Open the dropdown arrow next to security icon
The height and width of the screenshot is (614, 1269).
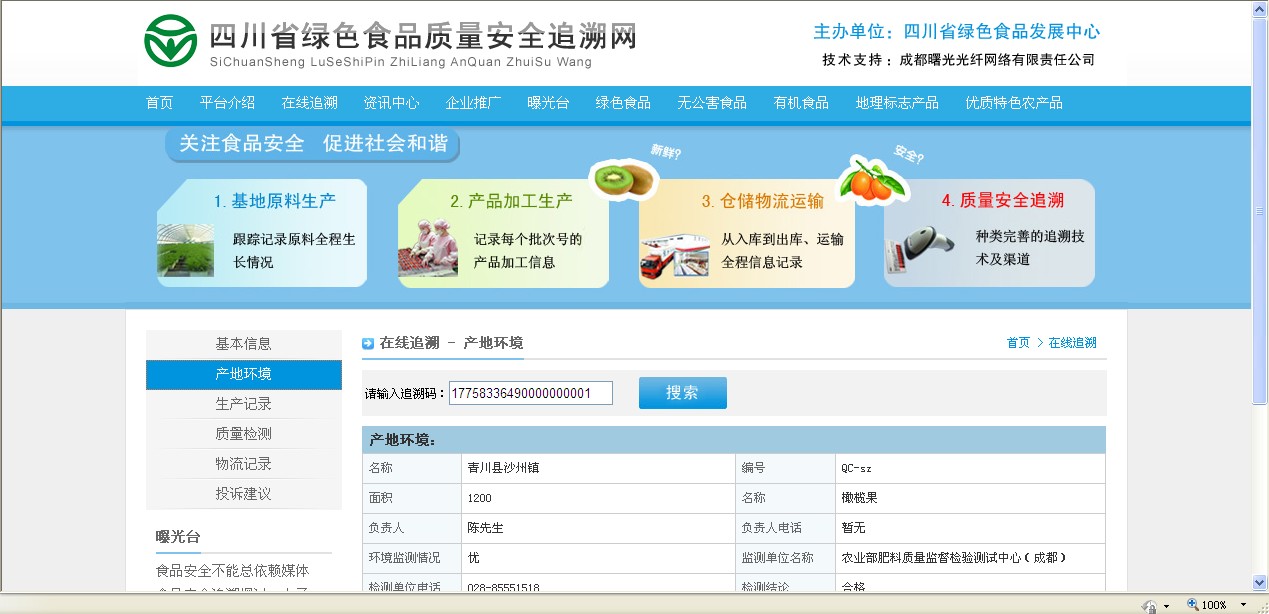(1166, 606)
